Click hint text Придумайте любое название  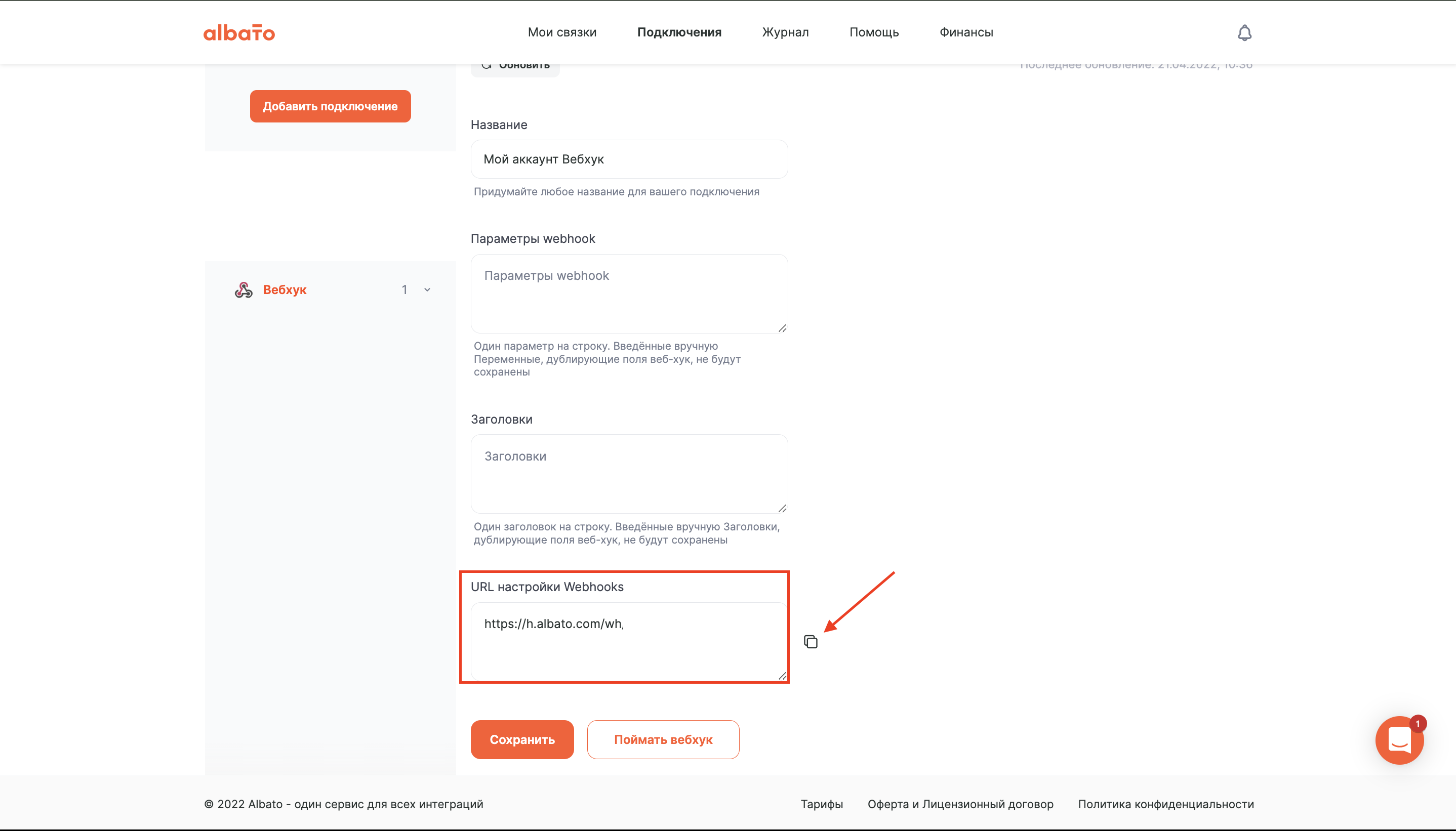(617, 192)
